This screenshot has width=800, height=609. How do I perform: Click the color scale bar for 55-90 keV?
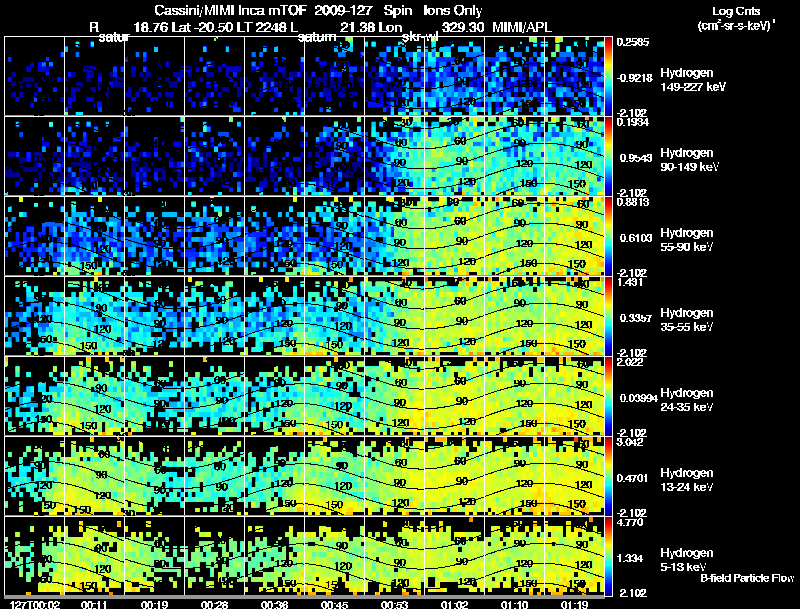[x=608, y=236]
